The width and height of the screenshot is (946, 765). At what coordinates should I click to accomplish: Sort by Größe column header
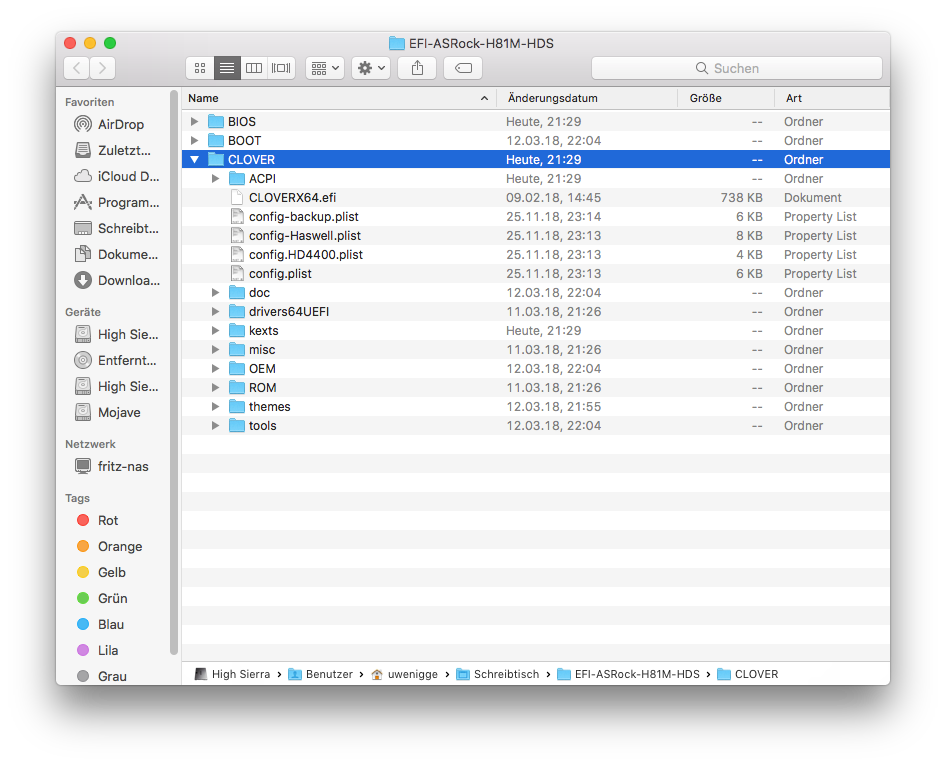click(x=726, y=98)
